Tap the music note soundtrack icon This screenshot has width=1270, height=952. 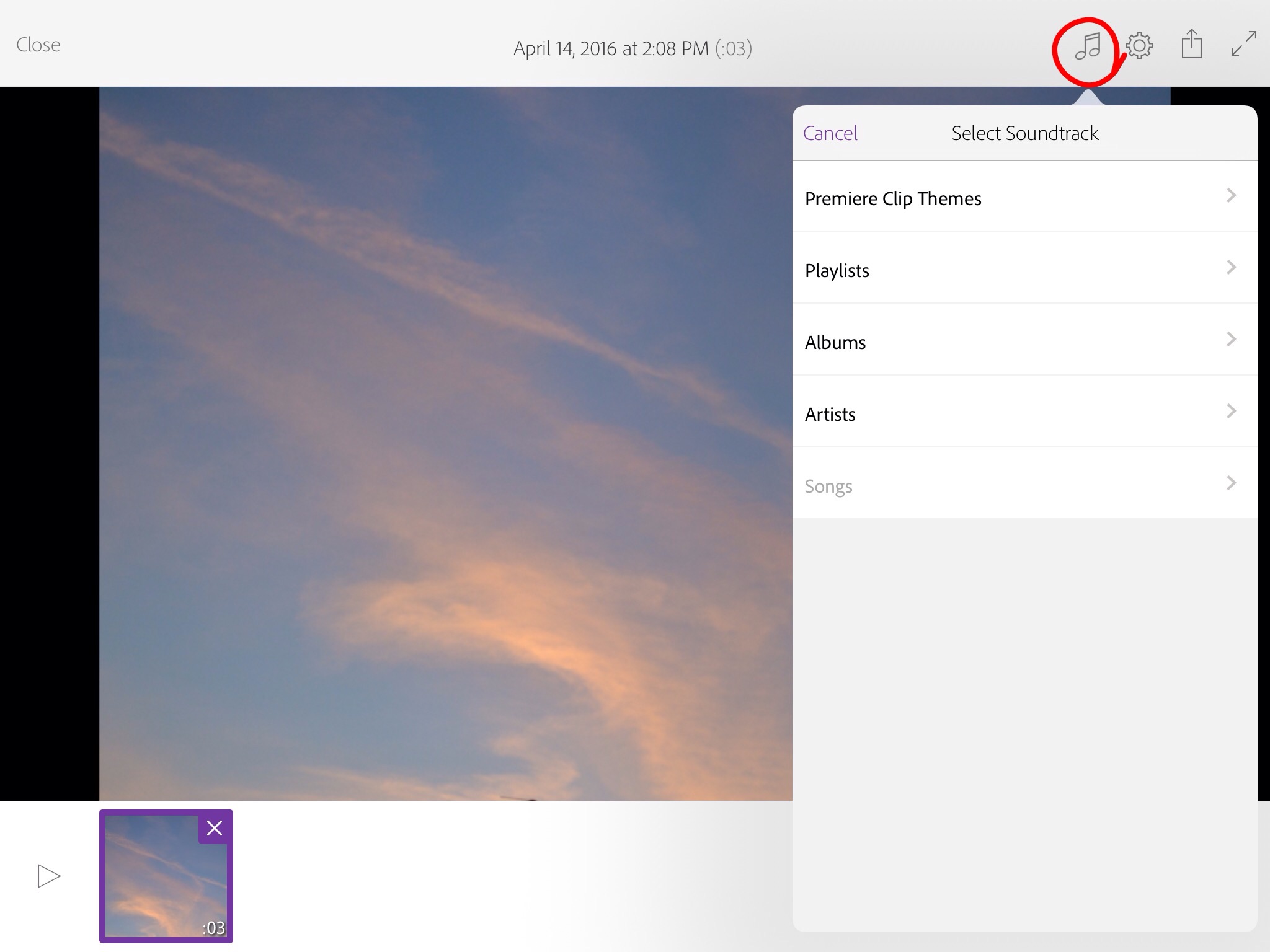coord(1088,46)
